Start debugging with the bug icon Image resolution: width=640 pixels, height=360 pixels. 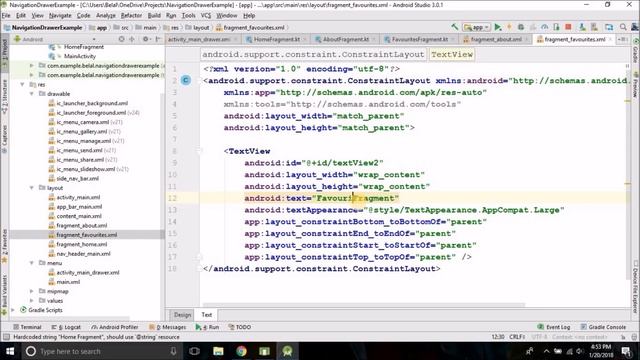[521, 27]
